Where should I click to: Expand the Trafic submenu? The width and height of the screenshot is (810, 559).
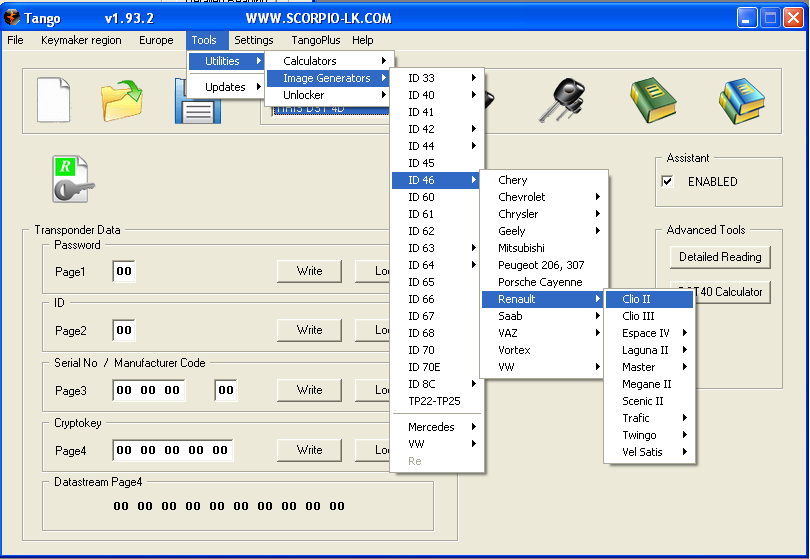649,418
